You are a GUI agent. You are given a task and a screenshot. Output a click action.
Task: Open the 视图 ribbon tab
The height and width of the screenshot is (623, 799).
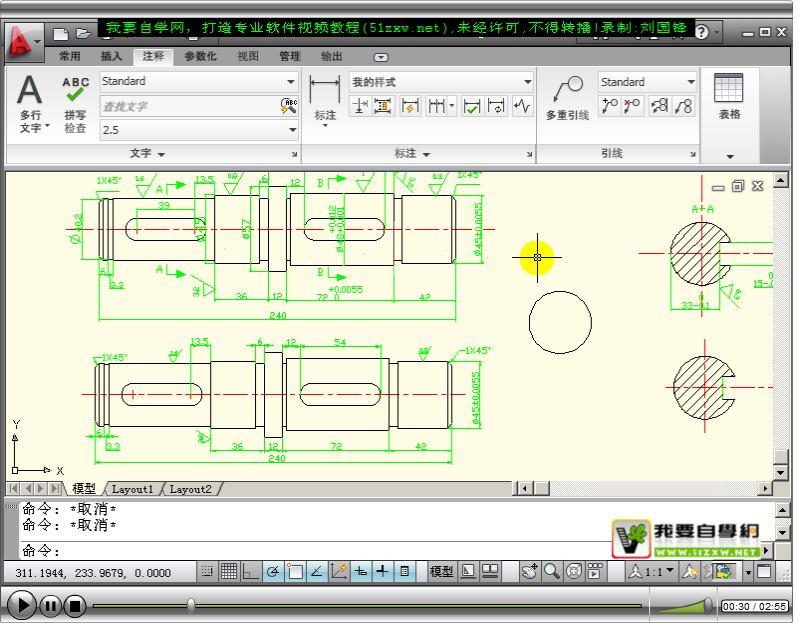(248, 56)
